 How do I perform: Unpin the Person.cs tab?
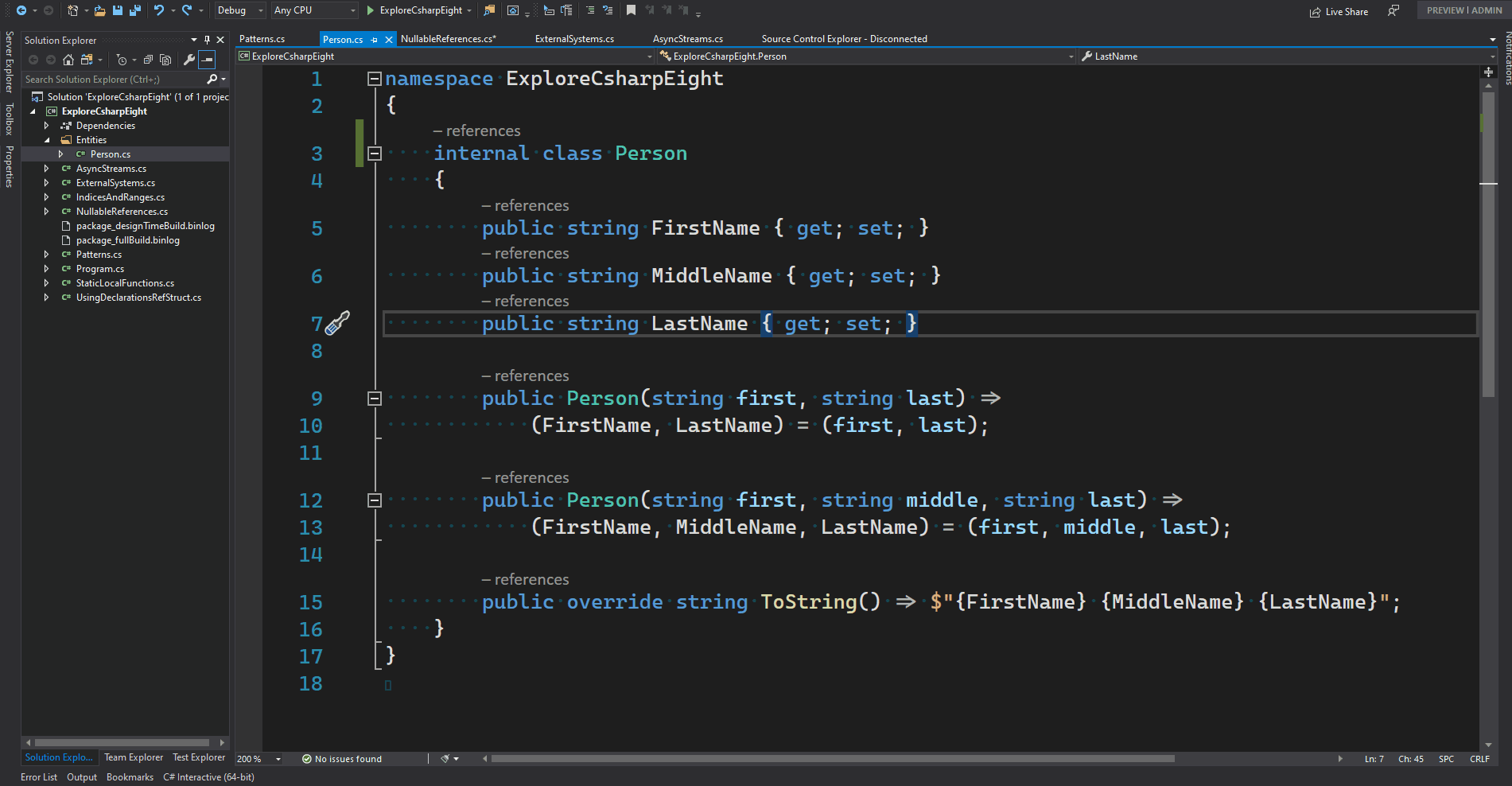[x=374, y=38]
